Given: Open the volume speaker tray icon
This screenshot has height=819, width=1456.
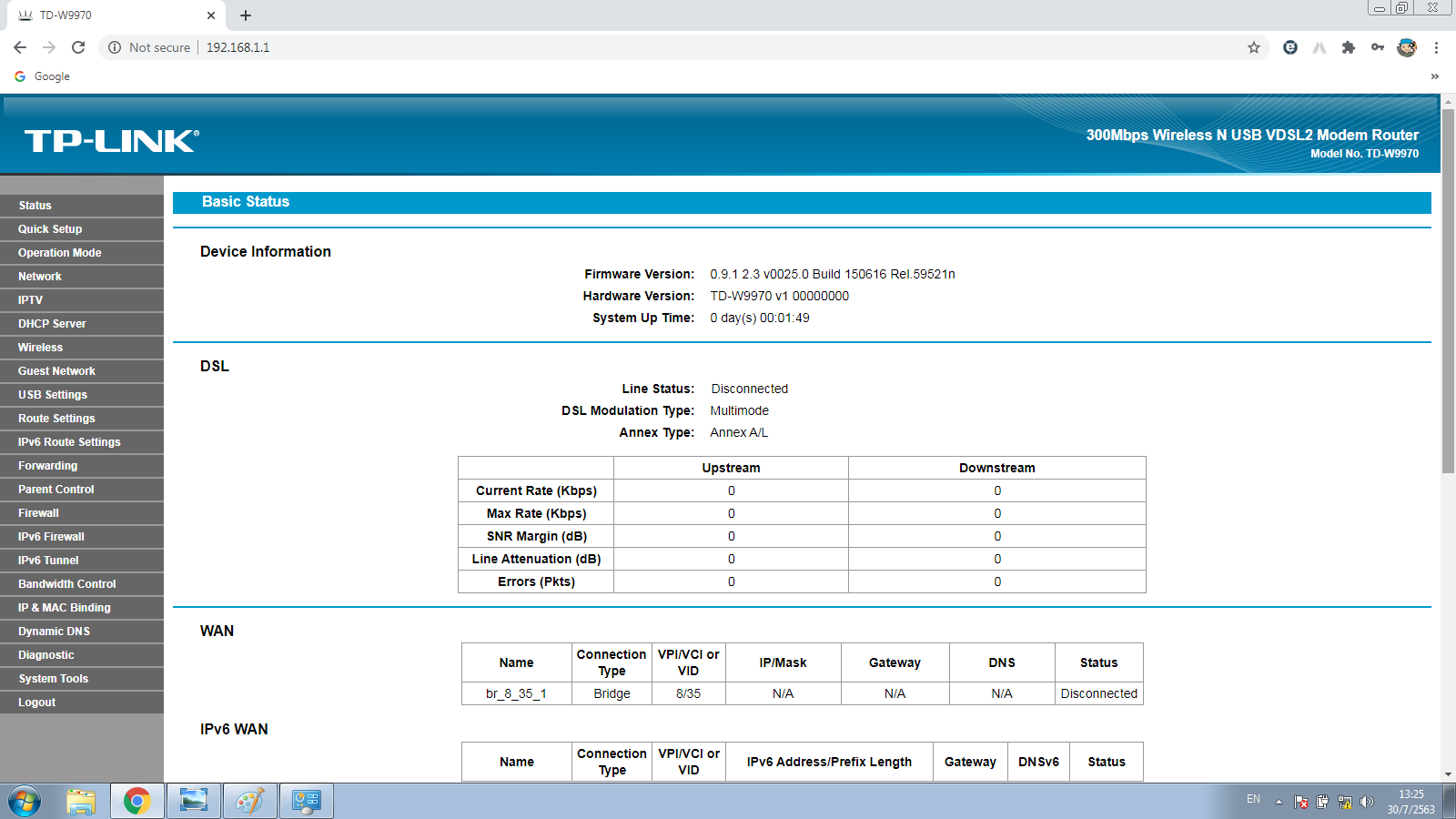Looking at the screenshot, I should point(1366,802).
